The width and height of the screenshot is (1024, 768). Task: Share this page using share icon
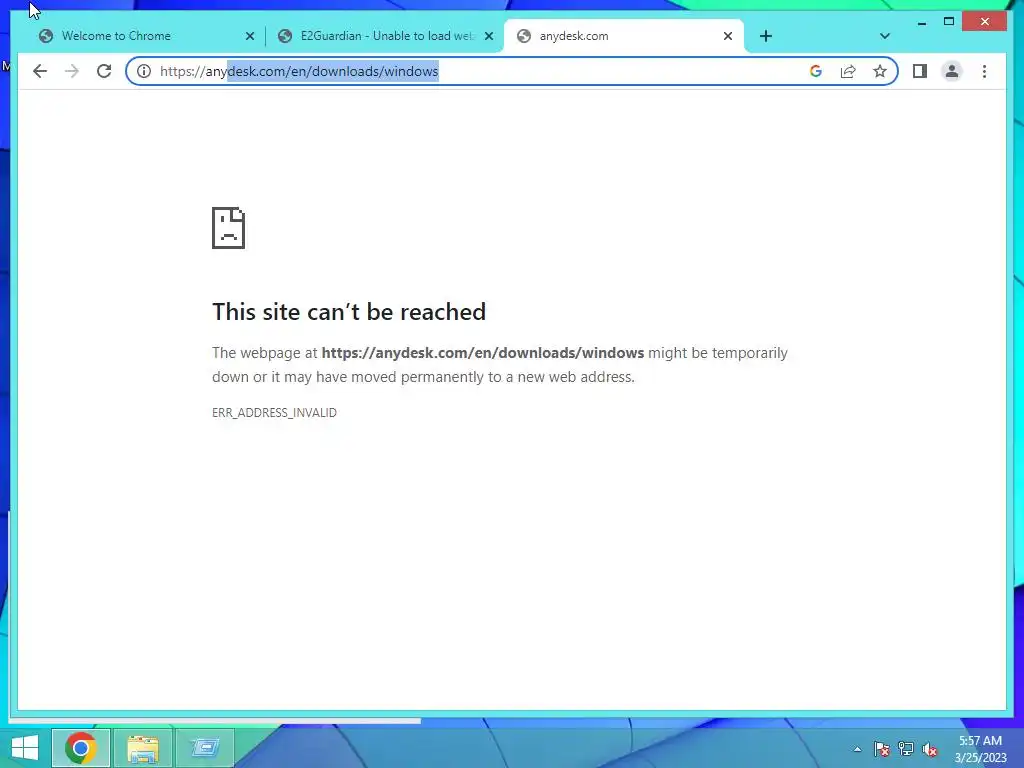pyautogui.click(x=848, y=71)
